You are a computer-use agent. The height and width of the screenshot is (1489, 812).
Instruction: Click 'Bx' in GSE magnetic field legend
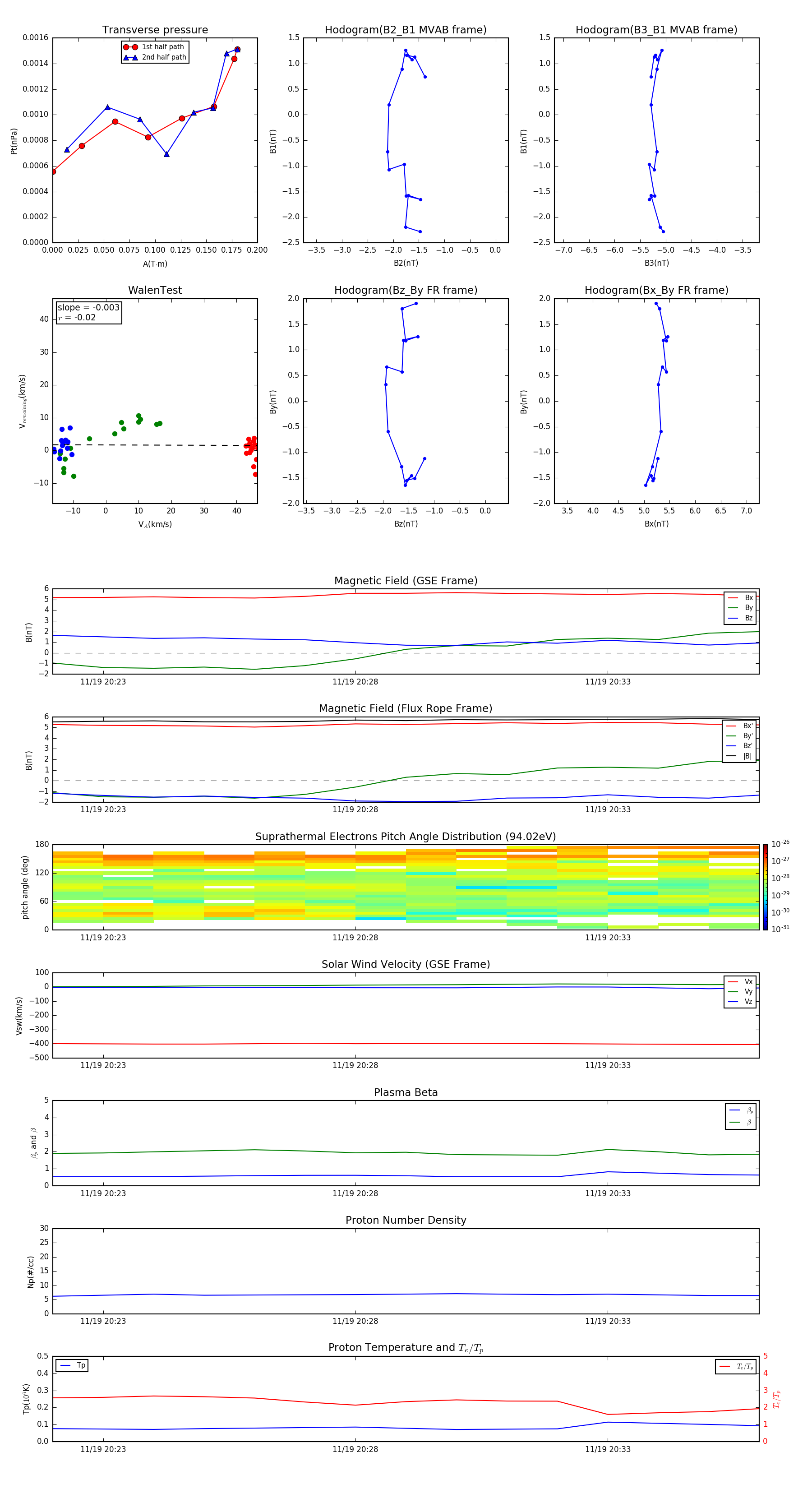(x=748, y=598)
